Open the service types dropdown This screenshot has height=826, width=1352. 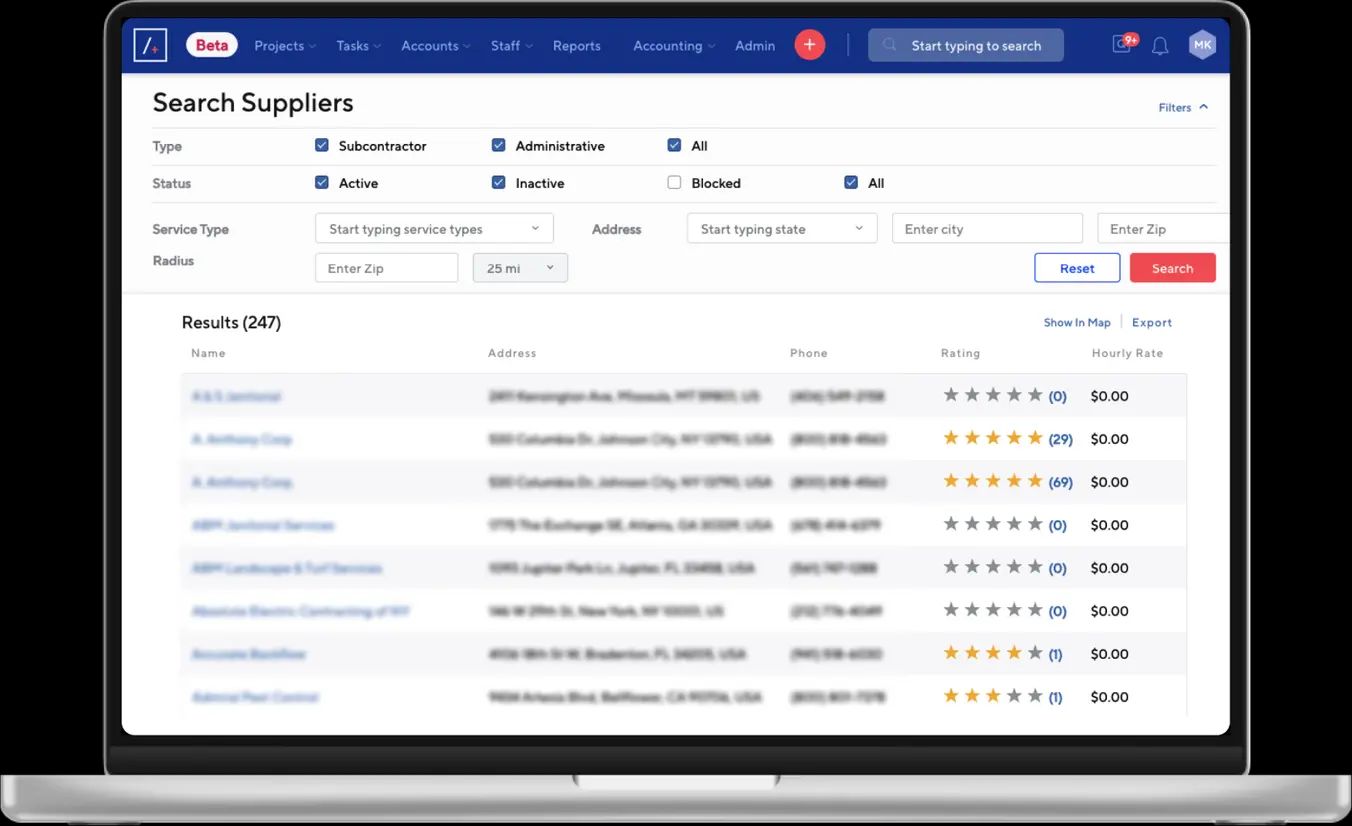[434, 229]
